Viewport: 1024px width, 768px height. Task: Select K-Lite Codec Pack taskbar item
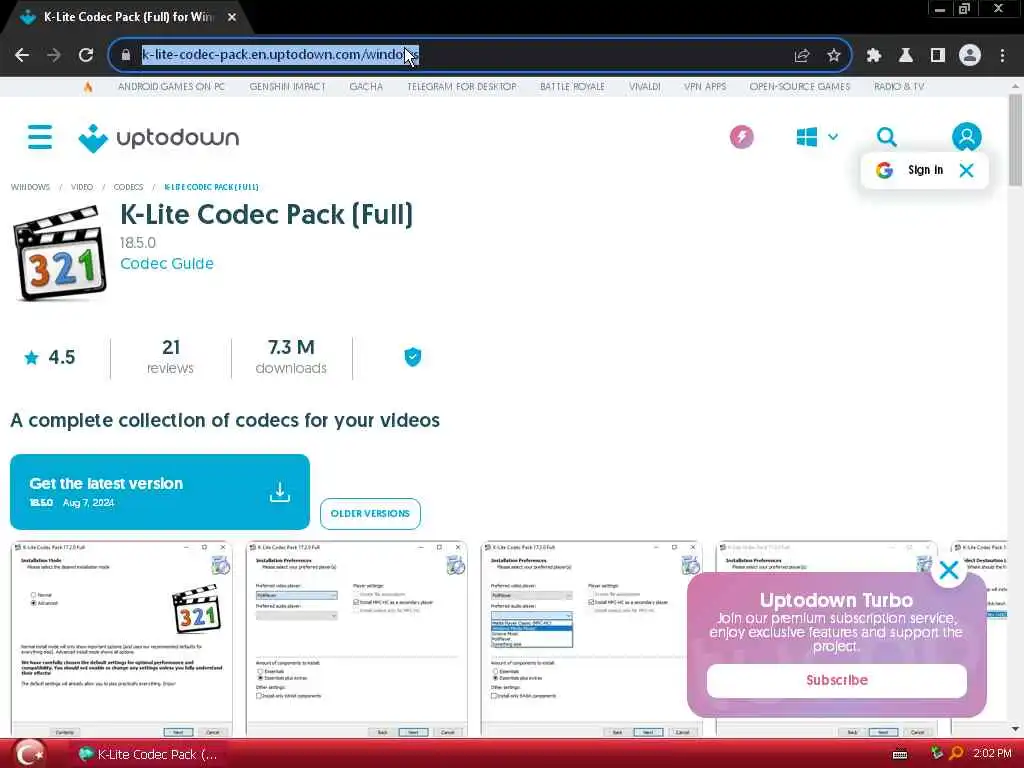pyautogui.click(x=149, y=754)
